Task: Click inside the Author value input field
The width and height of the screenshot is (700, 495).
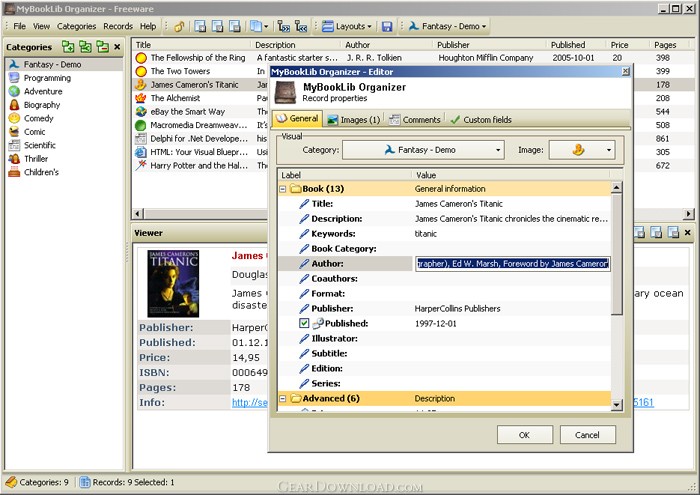Action: (x=512, y=264)
